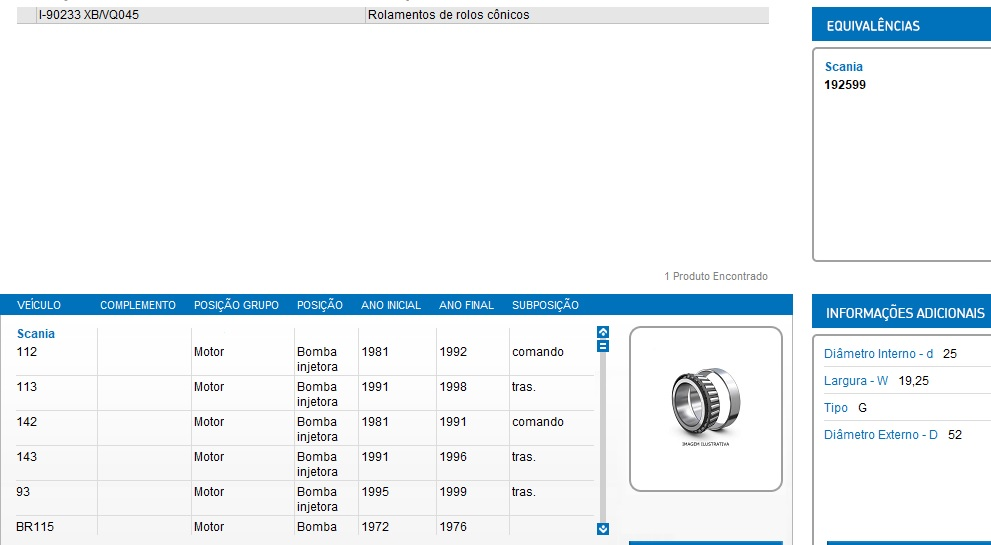Click the Diâmetro Externo - D label
991x545 pixels.
tap(880, 435)
